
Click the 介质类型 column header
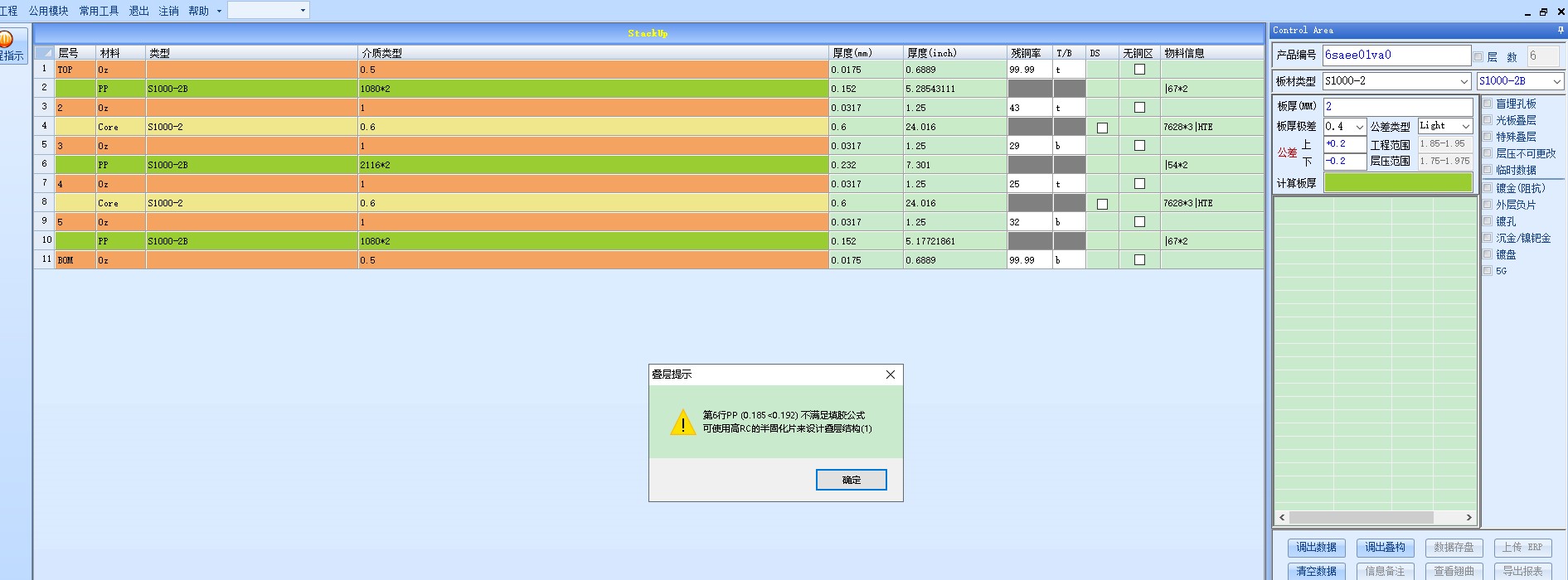click(593, 53)
